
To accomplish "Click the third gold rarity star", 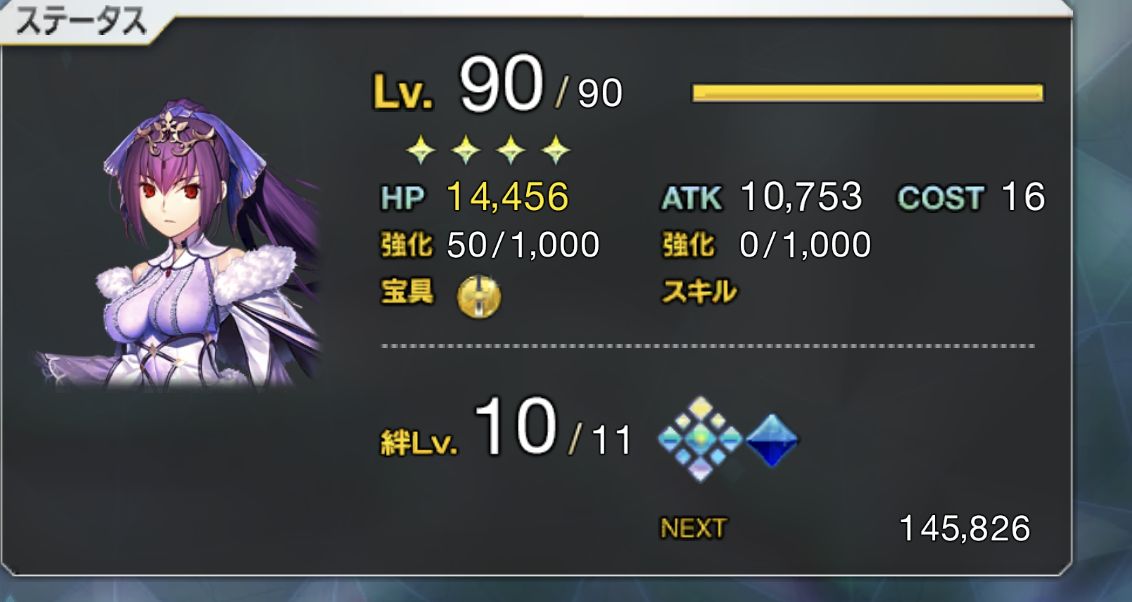I will click(511, 150).
